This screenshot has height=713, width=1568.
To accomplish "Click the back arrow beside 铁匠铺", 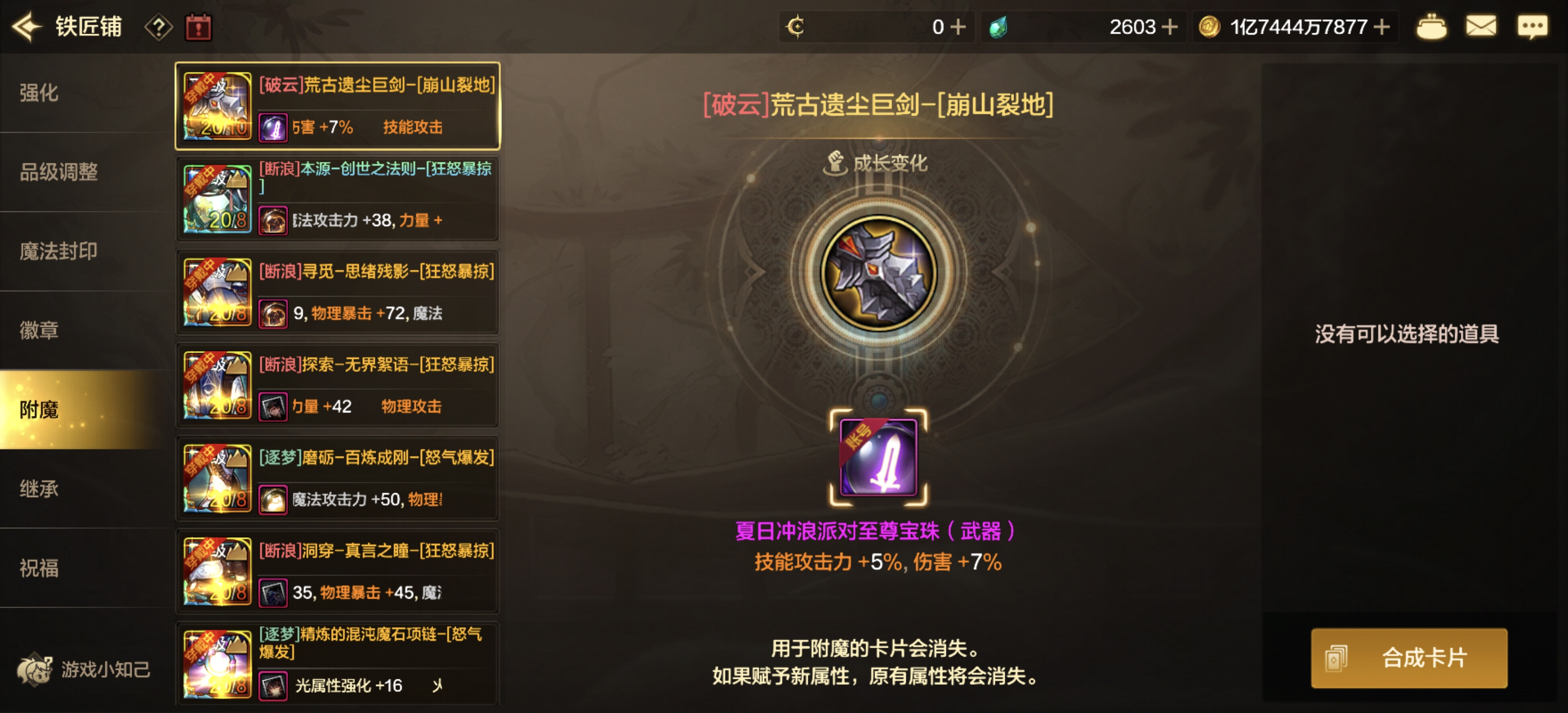I will (27, 27).
